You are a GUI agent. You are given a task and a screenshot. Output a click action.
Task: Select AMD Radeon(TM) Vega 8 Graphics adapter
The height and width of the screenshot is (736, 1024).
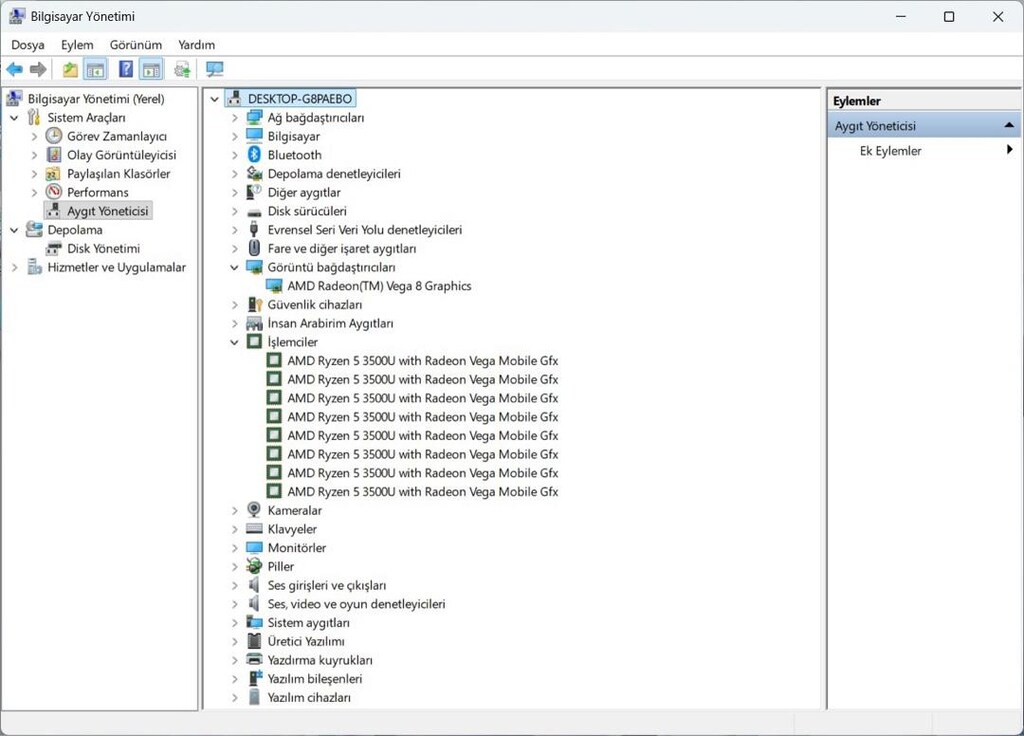pyautogui.click(x=379, y=286)
